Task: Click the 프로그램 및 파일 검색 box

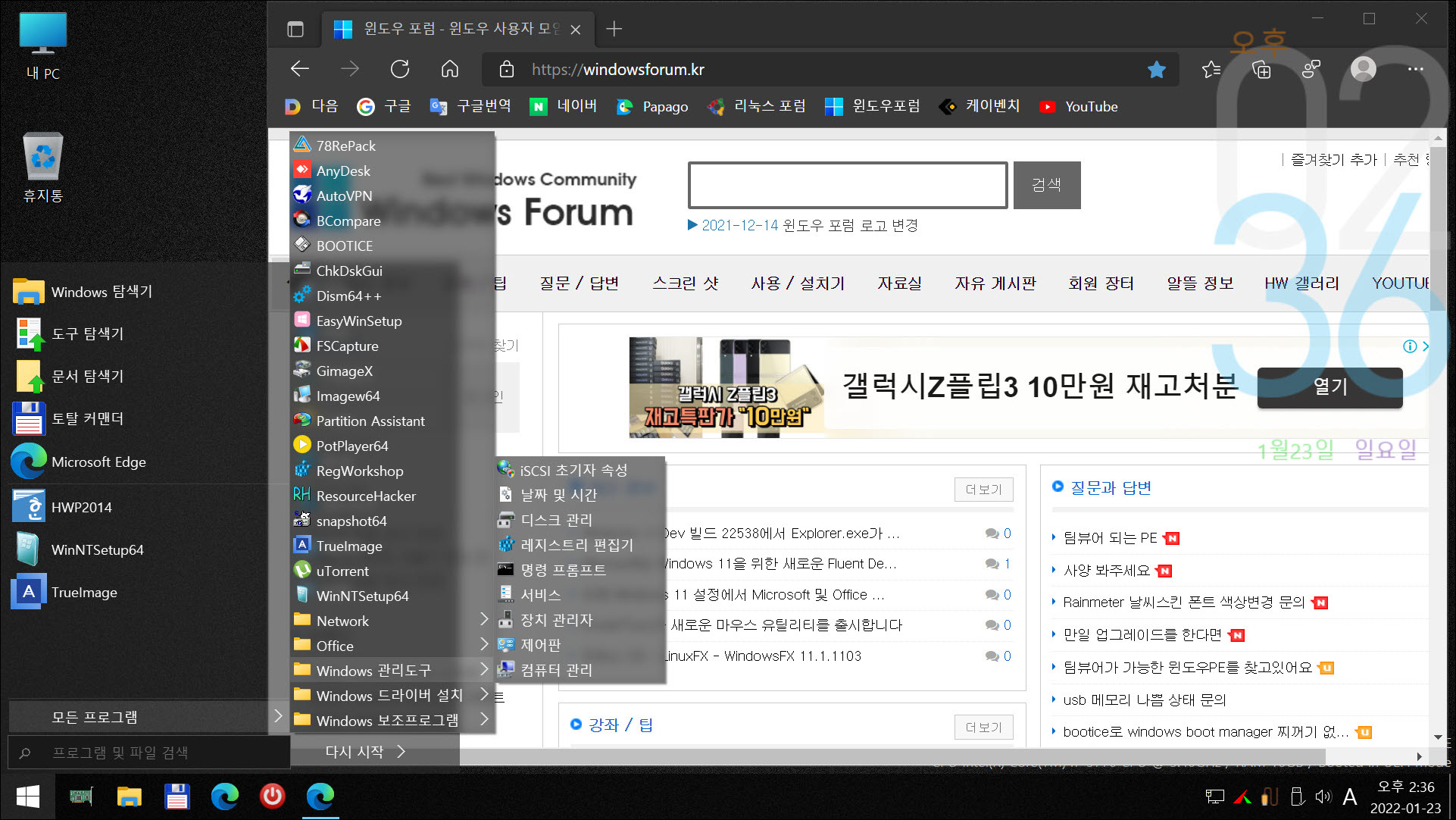Action: pos(148,753)
